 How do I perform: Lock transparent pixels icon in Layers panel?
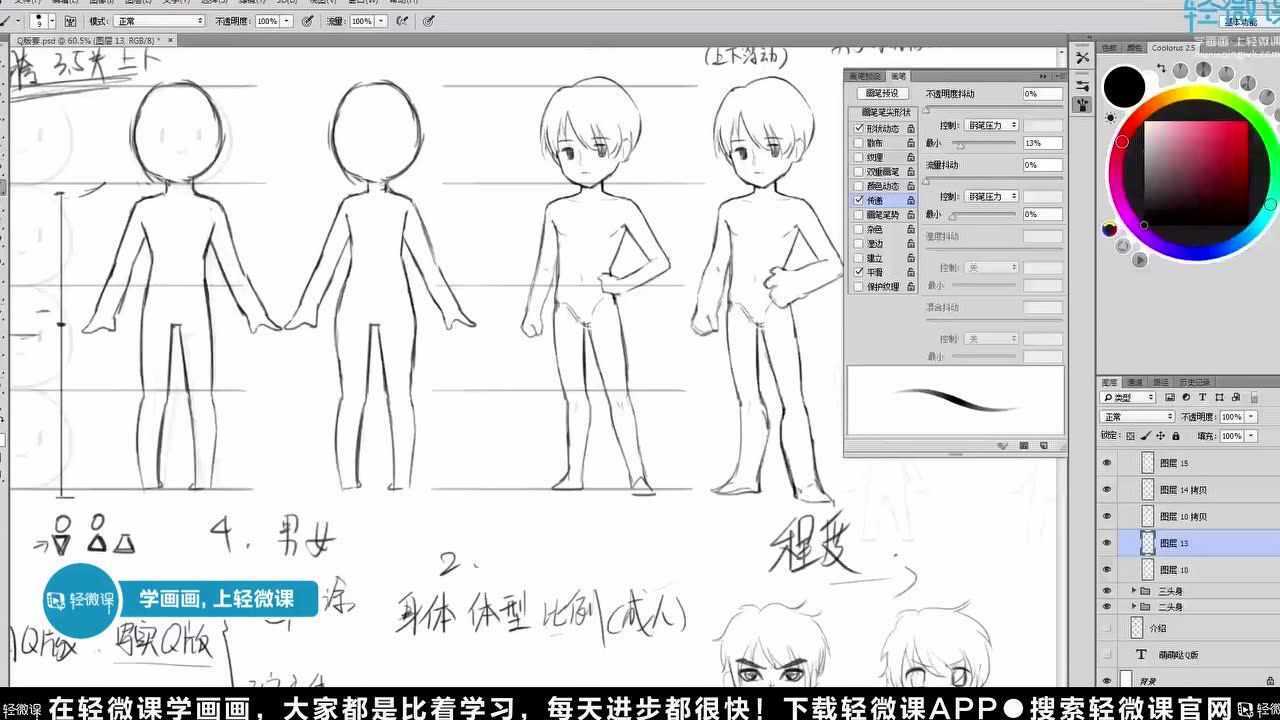point(1130,436)
